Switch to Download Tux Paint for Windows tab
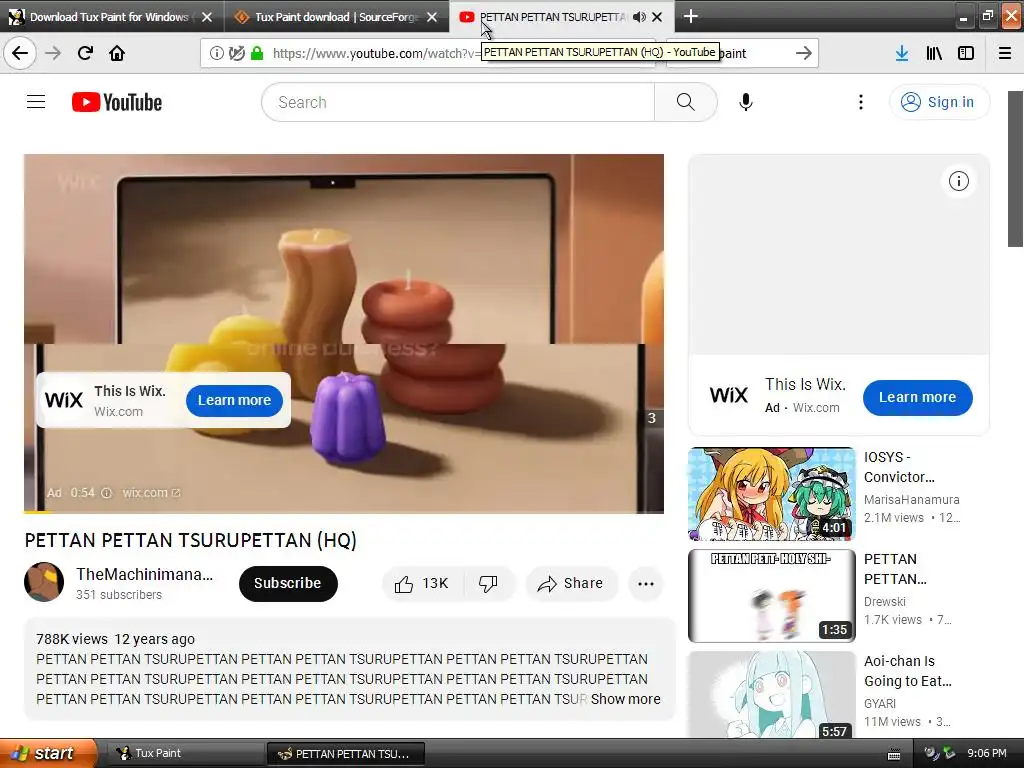Image resolution: width=1024 pixels, height=768 pixels. 109,17
